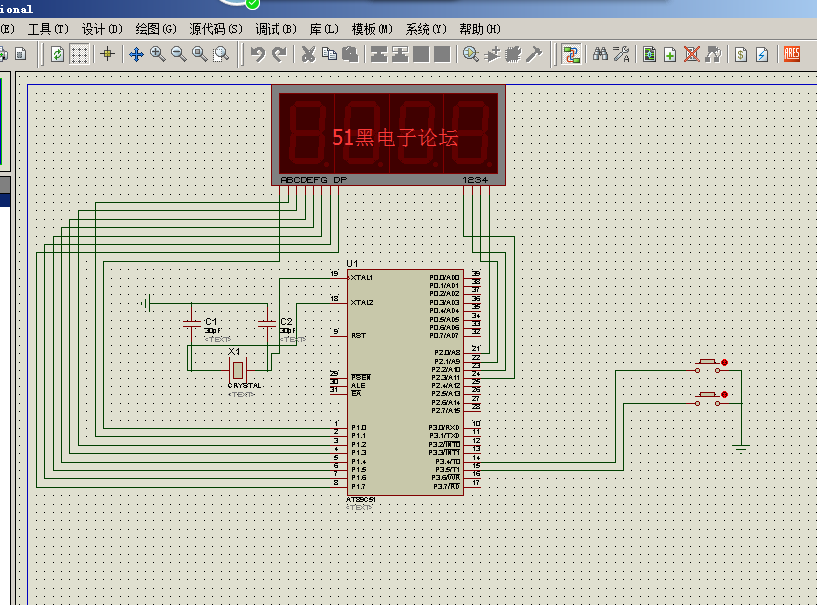Click the XTAL1 pin label
The width and height of the screenshot is (817, 605).
coord(362,278)
